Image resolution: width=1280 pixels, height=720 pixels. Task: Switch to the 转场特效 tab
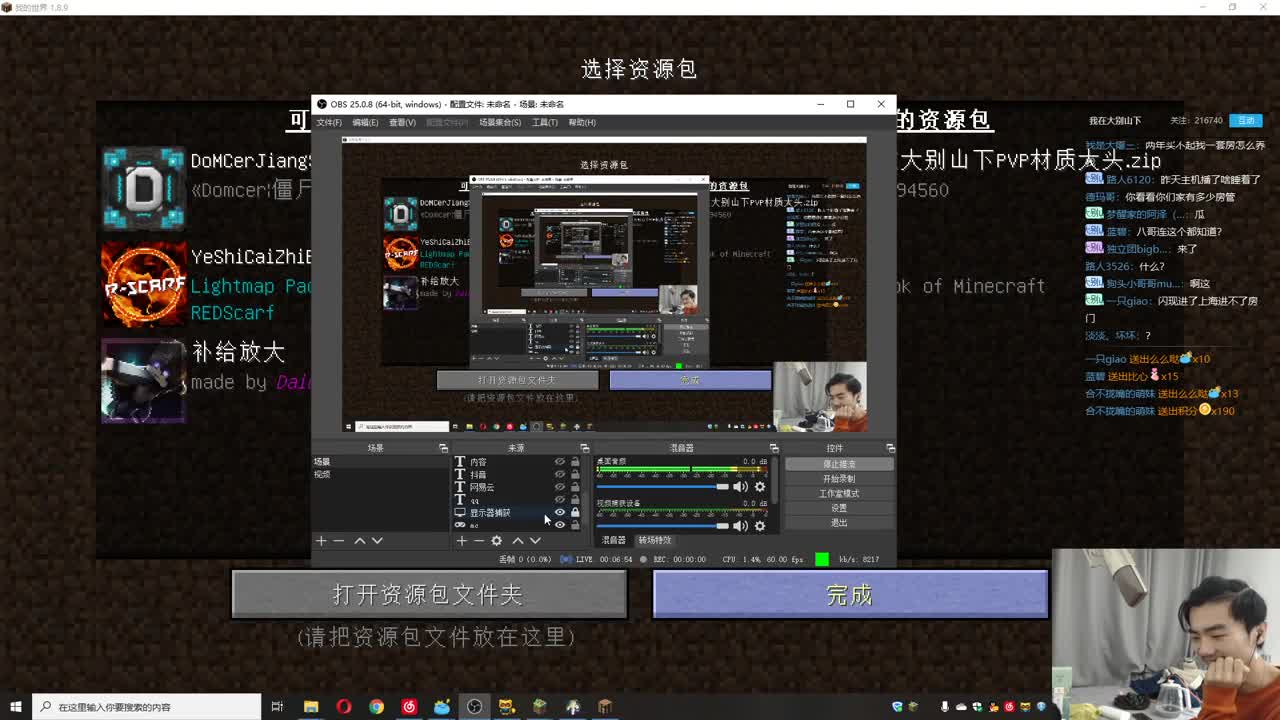(654, 540)
